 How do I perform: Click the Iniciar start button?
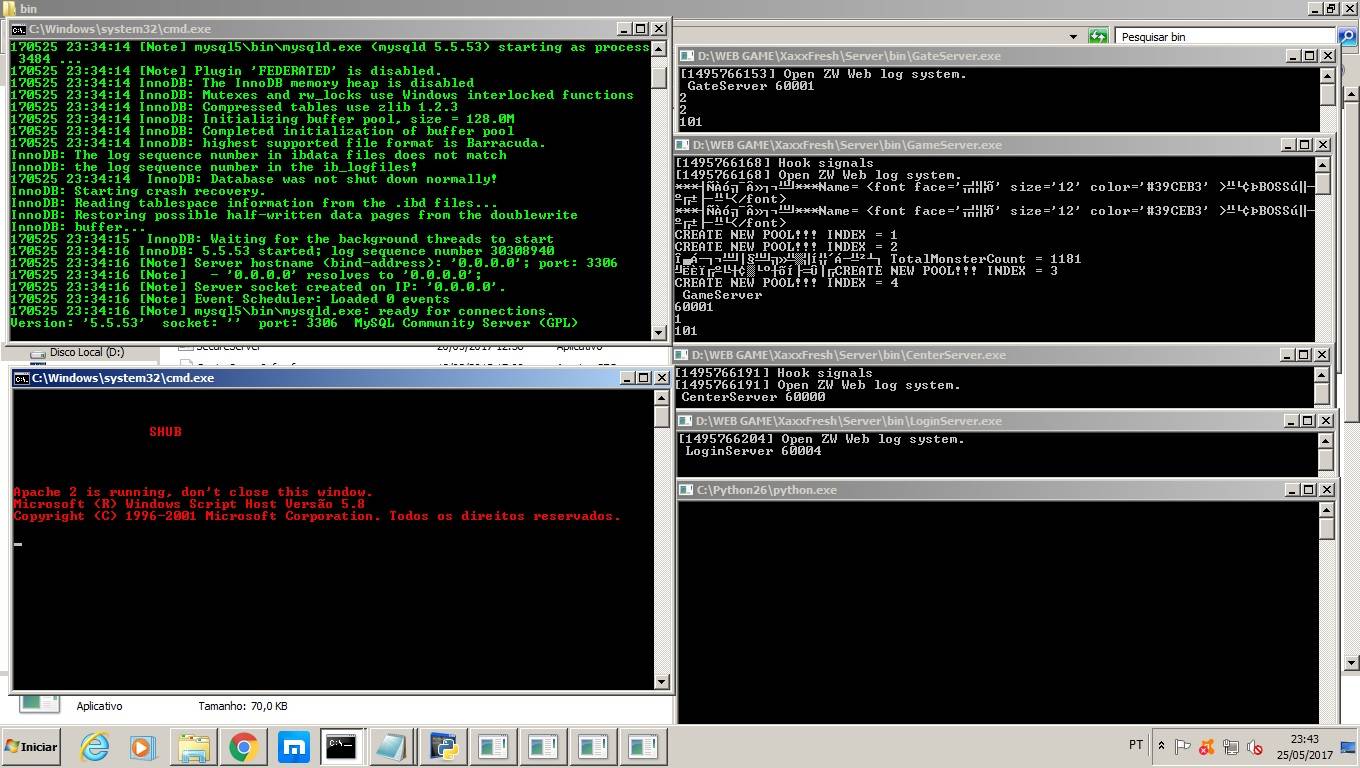click(31, 746)
